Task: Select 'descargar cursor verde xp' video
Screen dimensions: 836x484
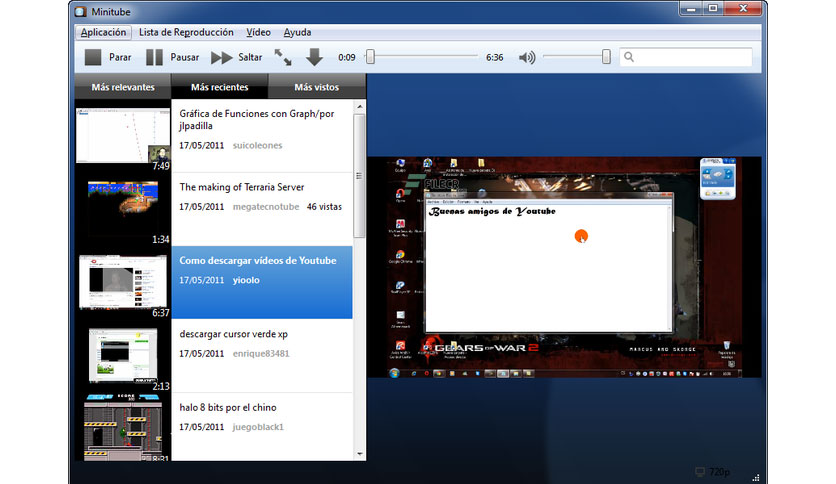Action: tap(262, 356)
